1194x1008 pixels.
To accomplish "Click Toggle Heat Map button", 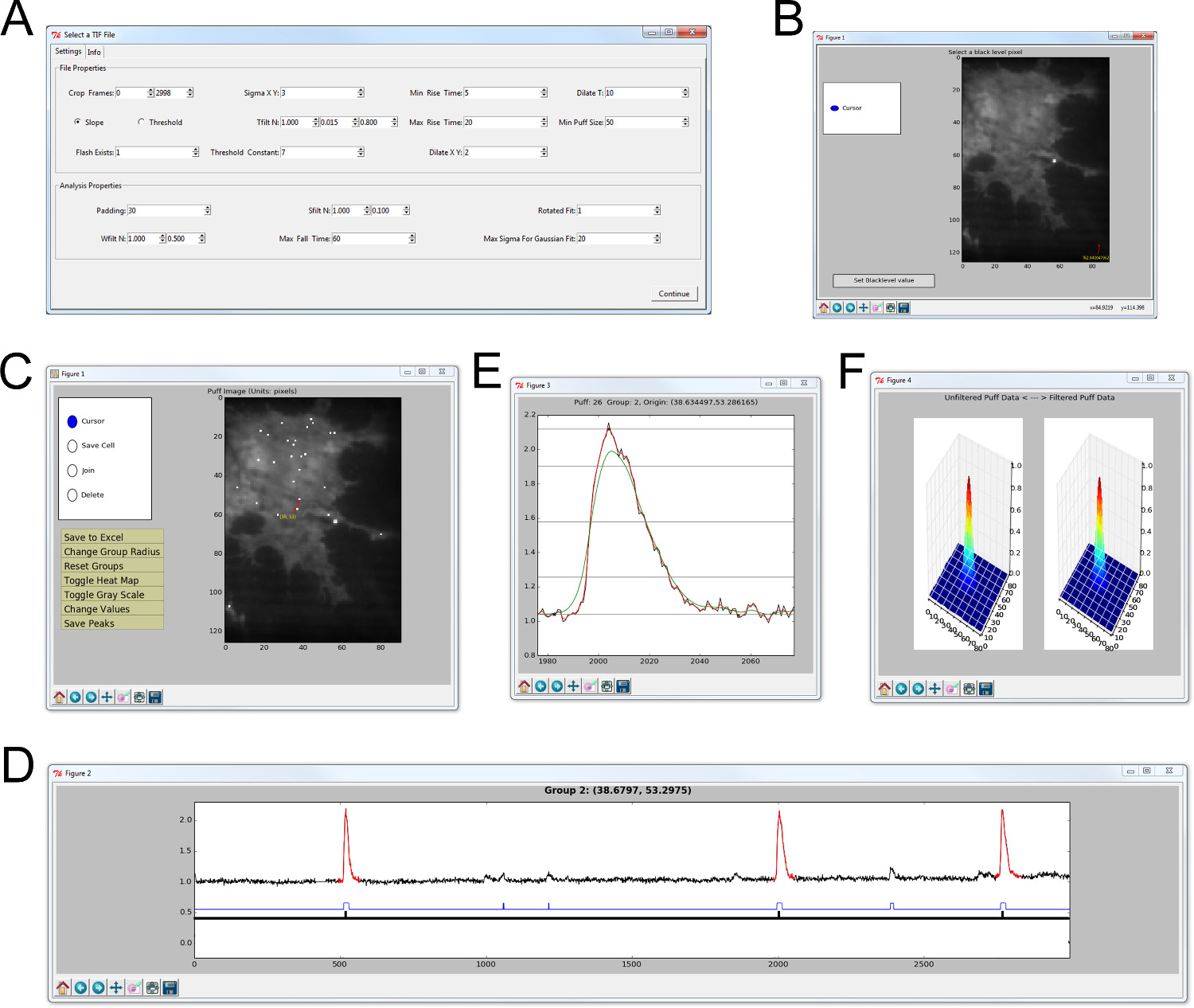I will click(x=112, y=580).
